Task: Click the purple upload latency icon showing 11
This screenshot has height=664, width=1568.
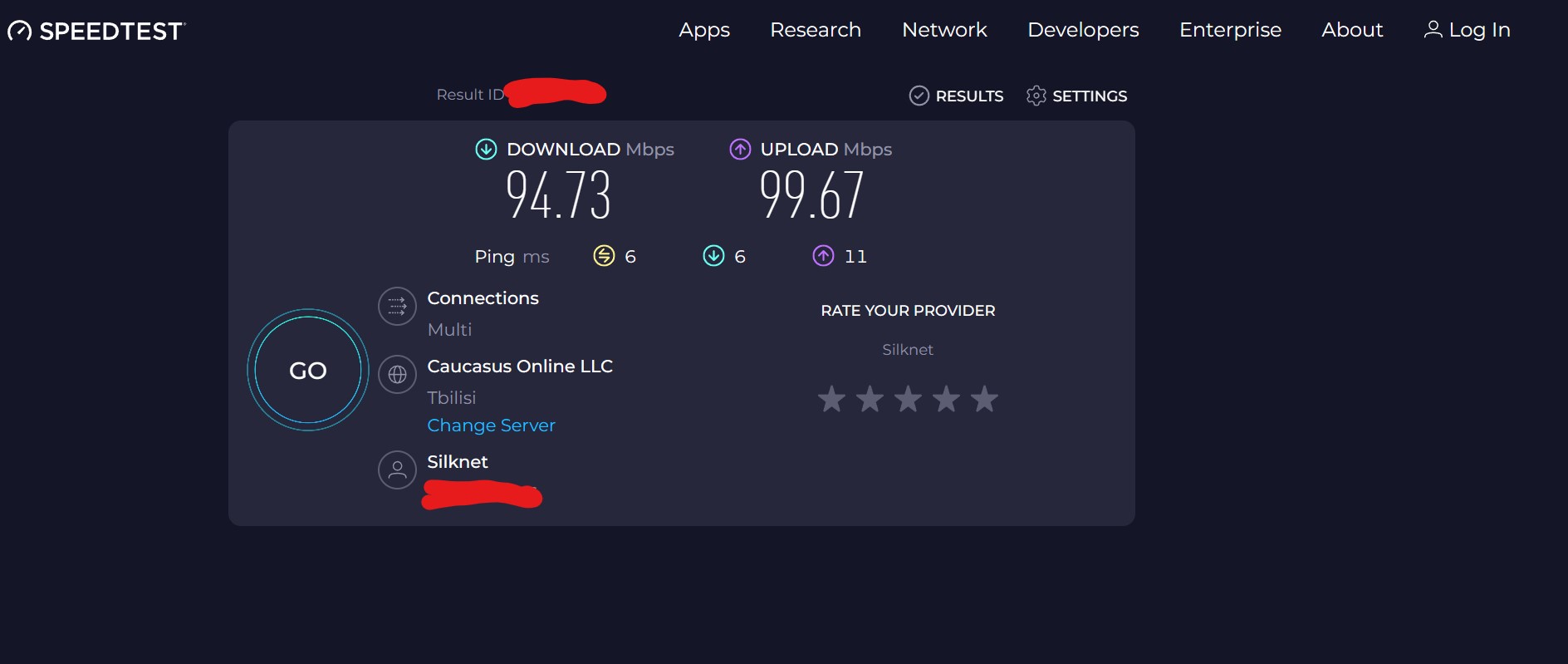Action: (x=823, y=256)
